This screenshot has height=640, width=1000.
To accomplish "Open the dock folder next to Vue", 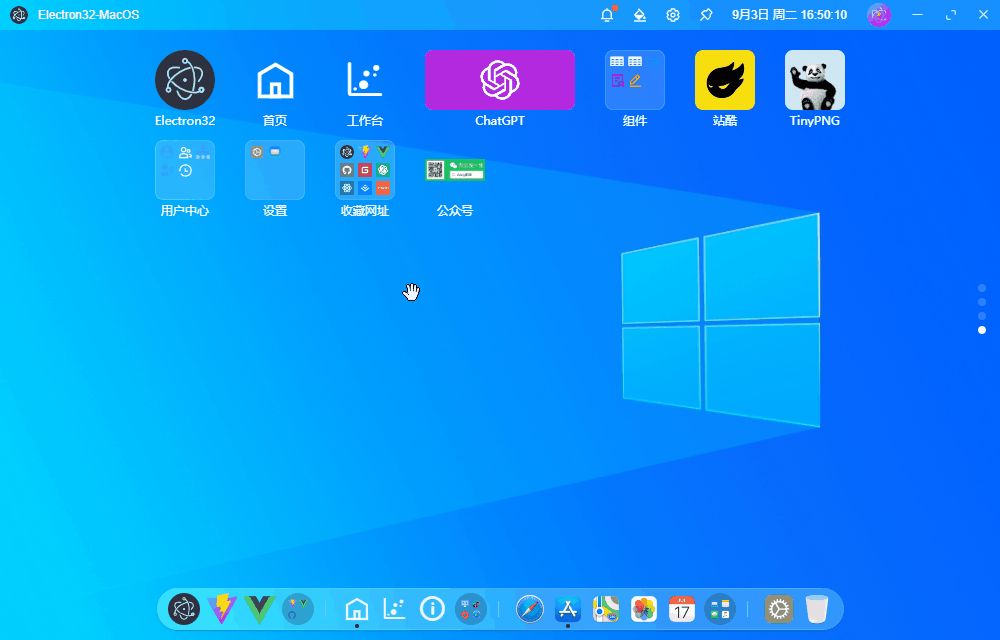I will point(298,609).
